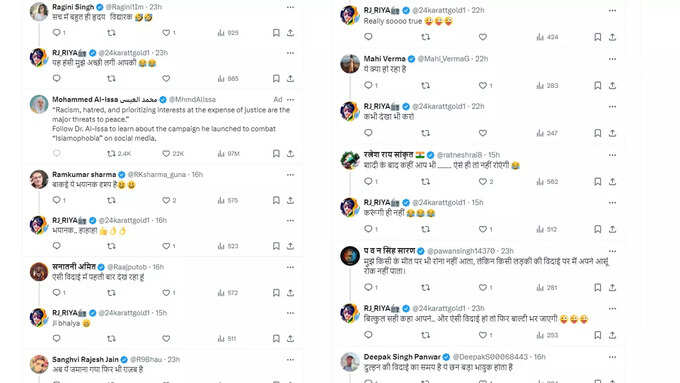Share the @ratneshrai8 tweet
This screenshot has height=383, width=680.
point(612,182)
